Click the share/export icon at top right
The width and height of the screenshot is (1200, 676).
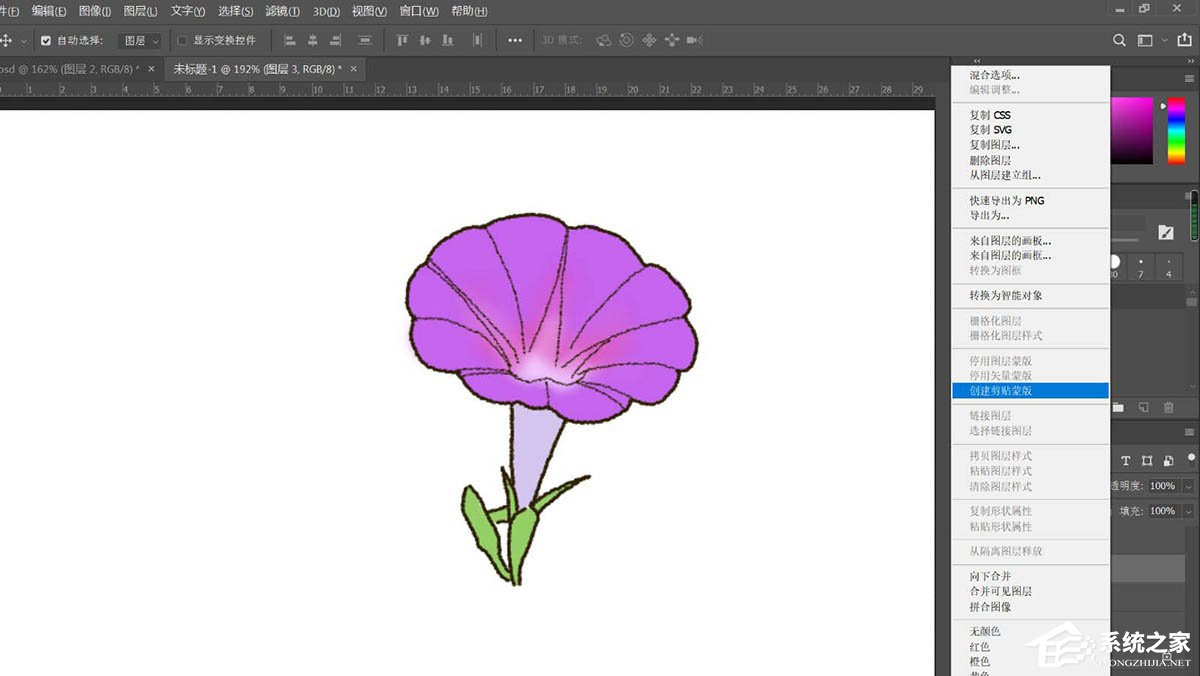[x=1185, y=41]
